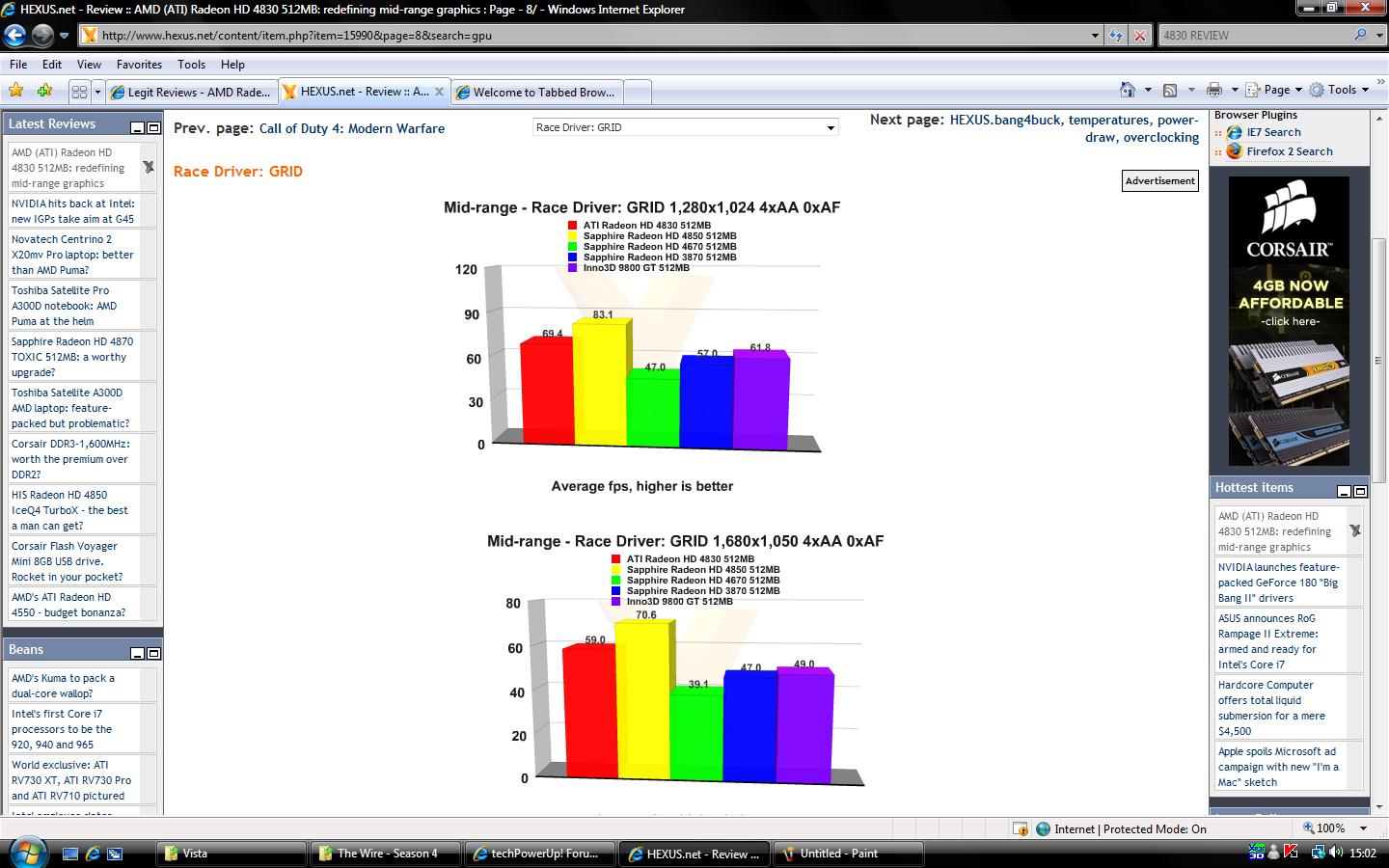Image resolution: width=1389 pixels, height=868 pixels.
Task: Click the 4830 REVIEW search box
Action: [1254, 36]
